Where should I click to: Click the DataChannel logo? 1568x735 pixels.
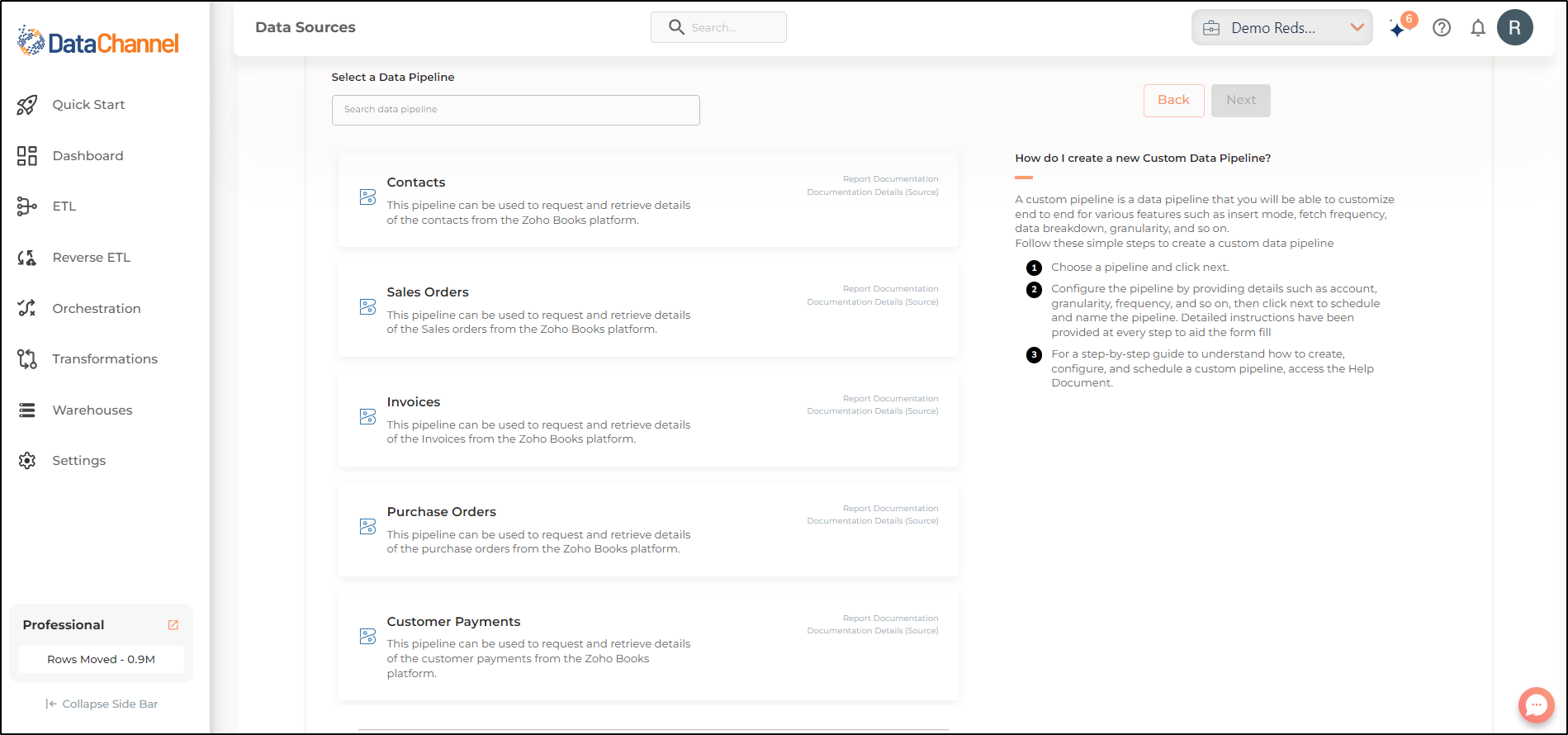click(x=98, y=41)
